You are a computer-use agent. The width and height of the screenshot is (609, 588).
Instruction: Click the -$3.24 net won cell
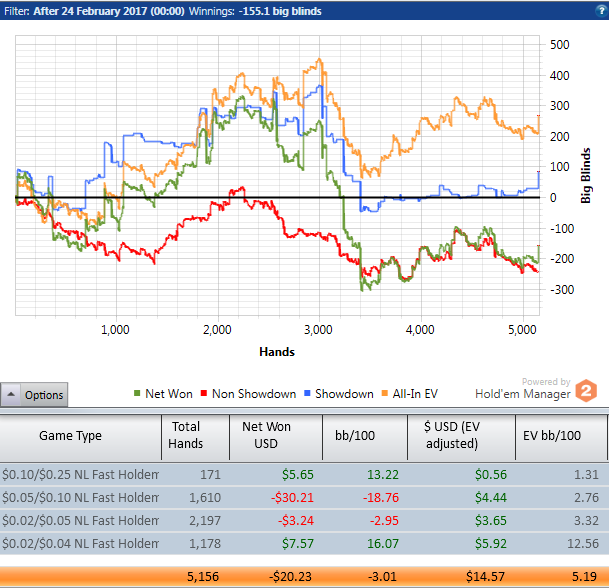[296, 520]
